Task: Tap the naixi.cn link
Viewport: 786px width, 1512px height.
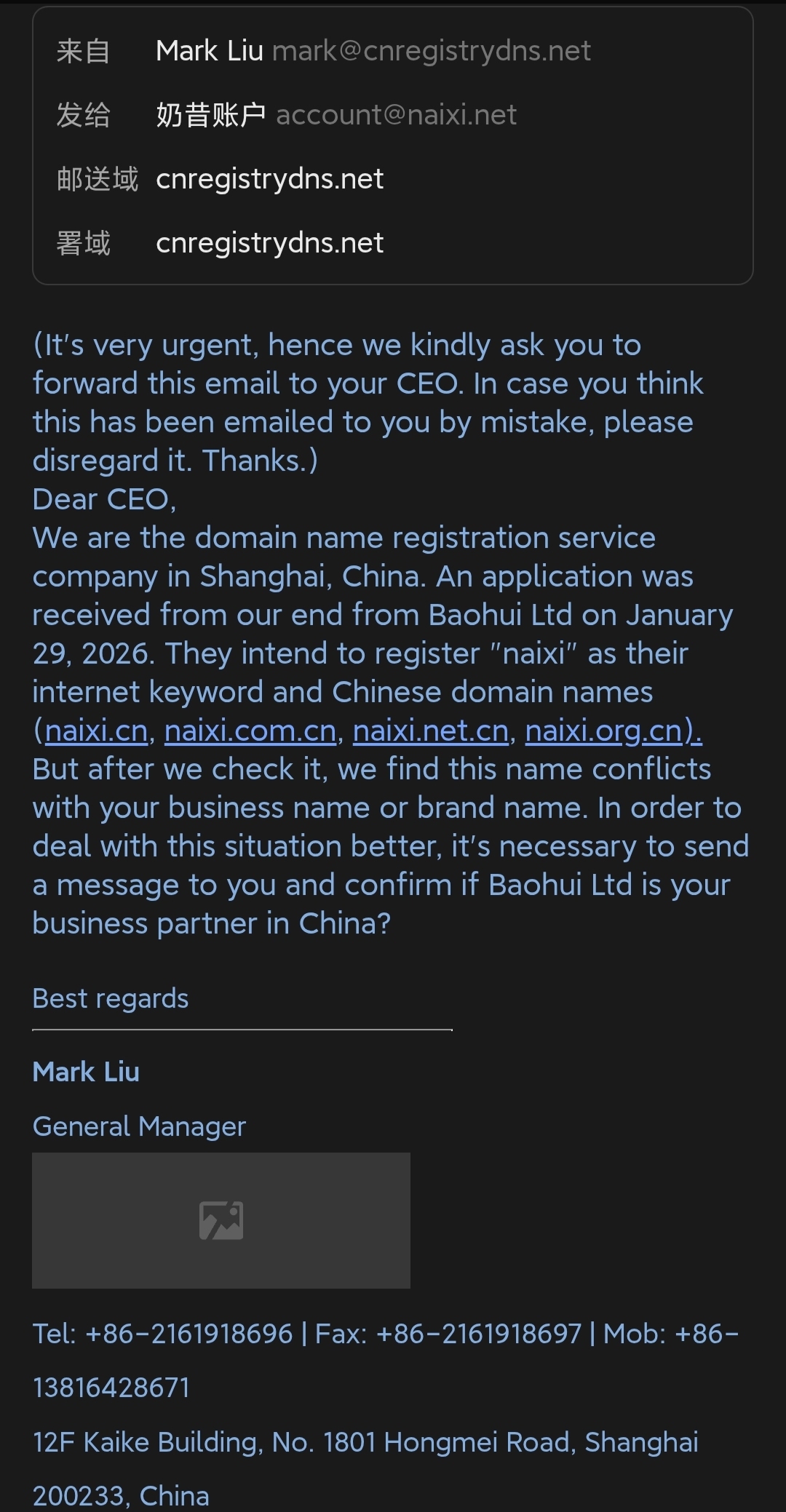Action: pyautogui.click(x=96, y=731)
